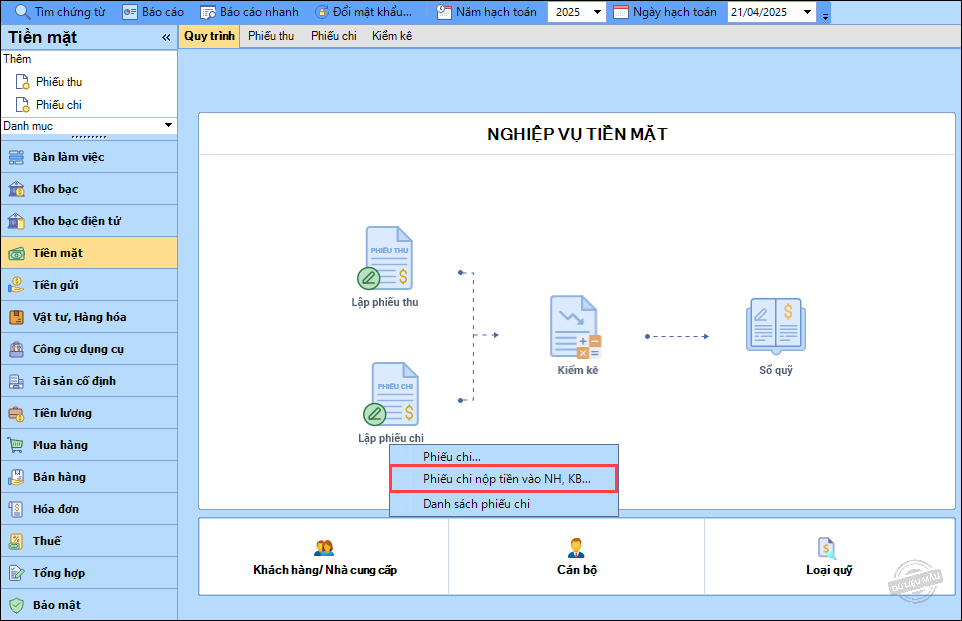The height and width of the screenshot is (621, 962).
Task: Switch to the Kiểm kê tab
Action: 391,36
